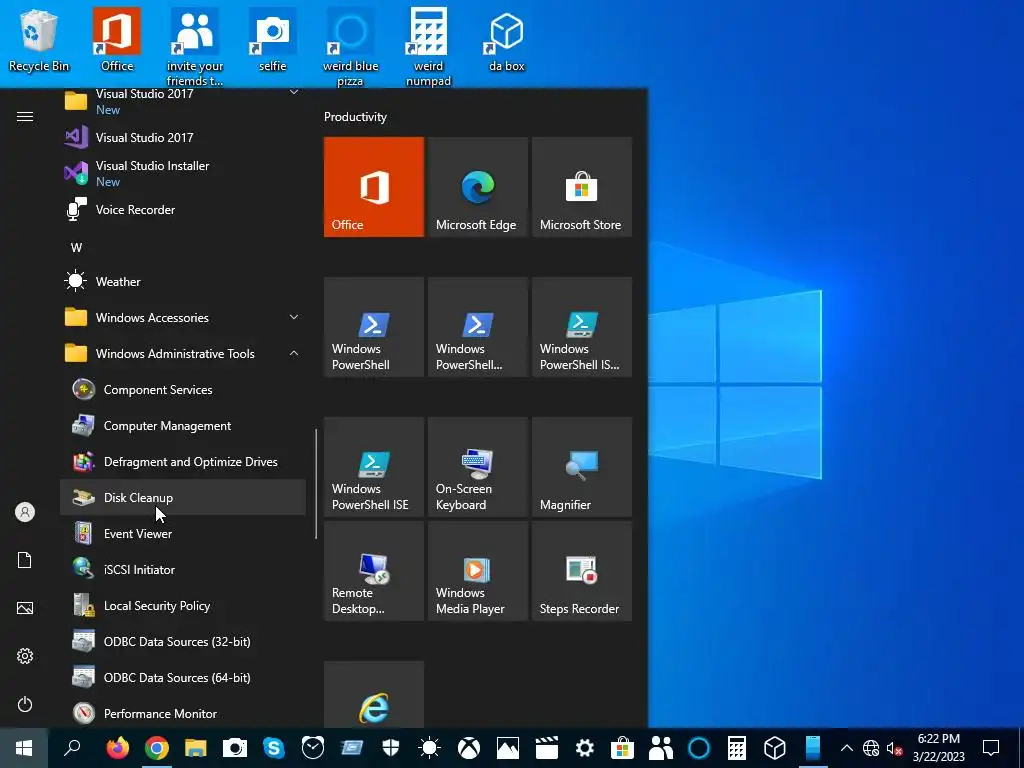Open Settings gear in the Start sidebar
This screenshot has height=768, width=1024.
(25, 656)
